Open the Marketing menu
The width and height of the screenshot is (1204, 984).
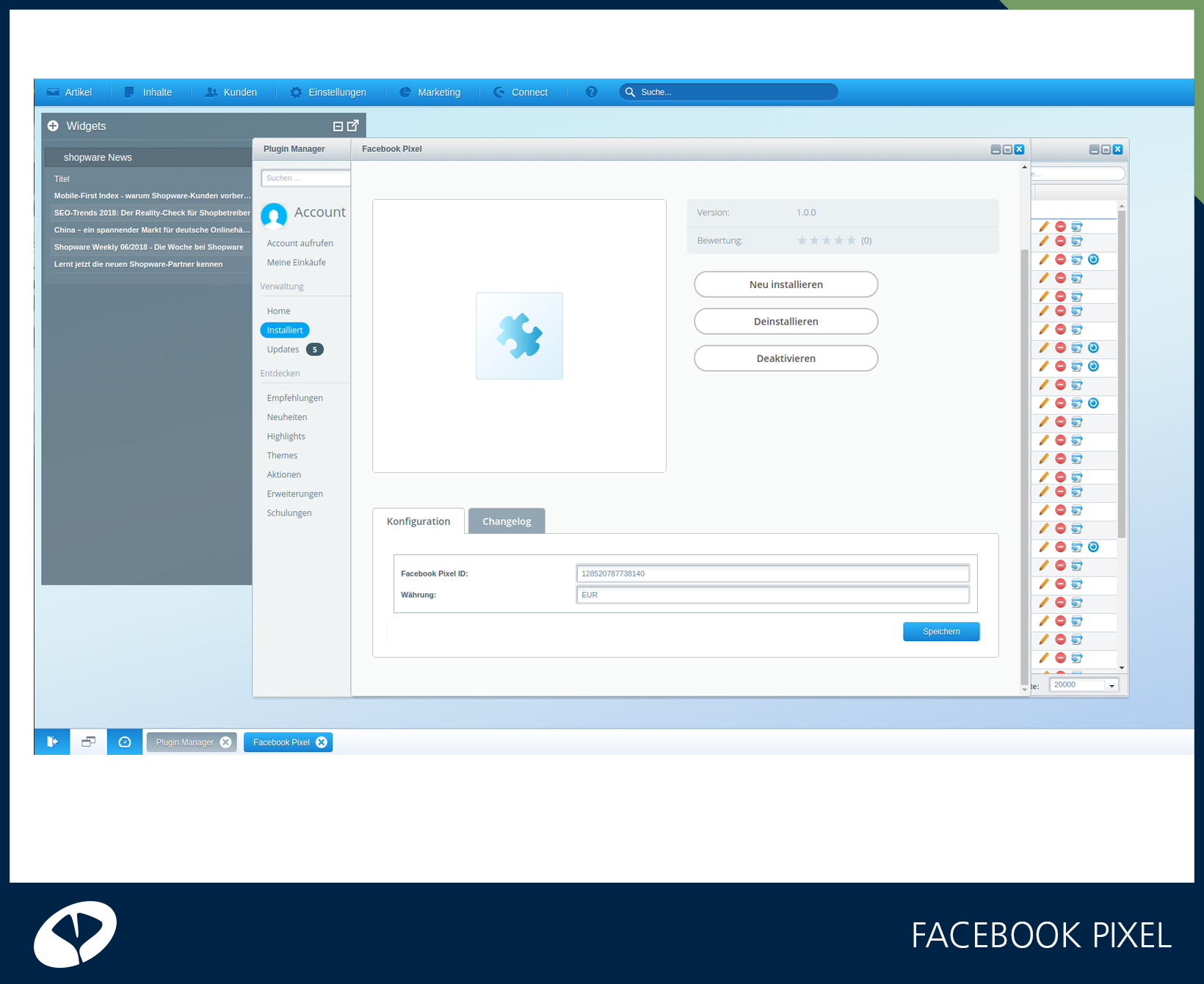click(429, 92)
